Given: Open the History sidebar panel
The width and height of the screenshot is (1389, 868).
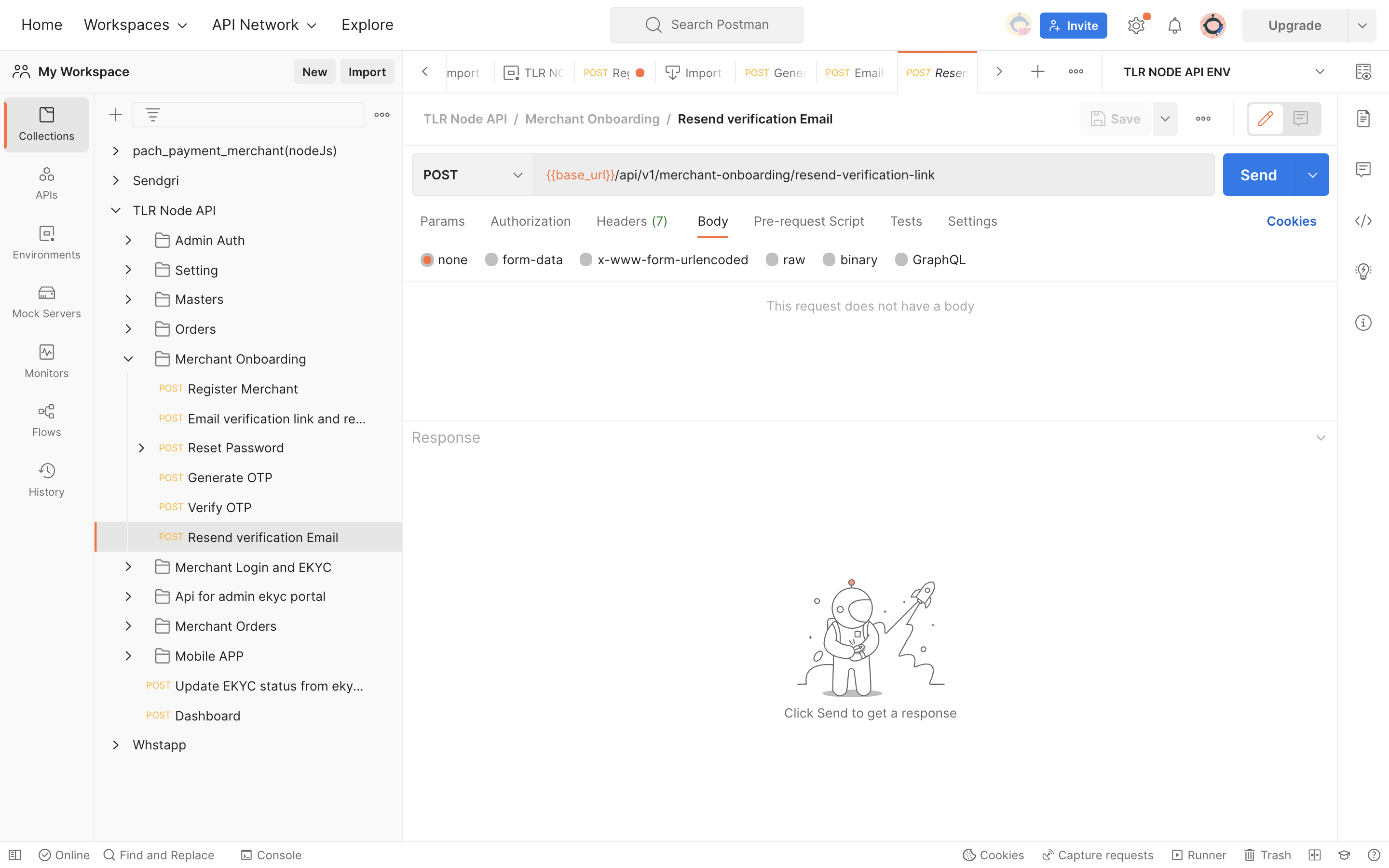Looking at the screenshot, I should click(x=46, y=480).
